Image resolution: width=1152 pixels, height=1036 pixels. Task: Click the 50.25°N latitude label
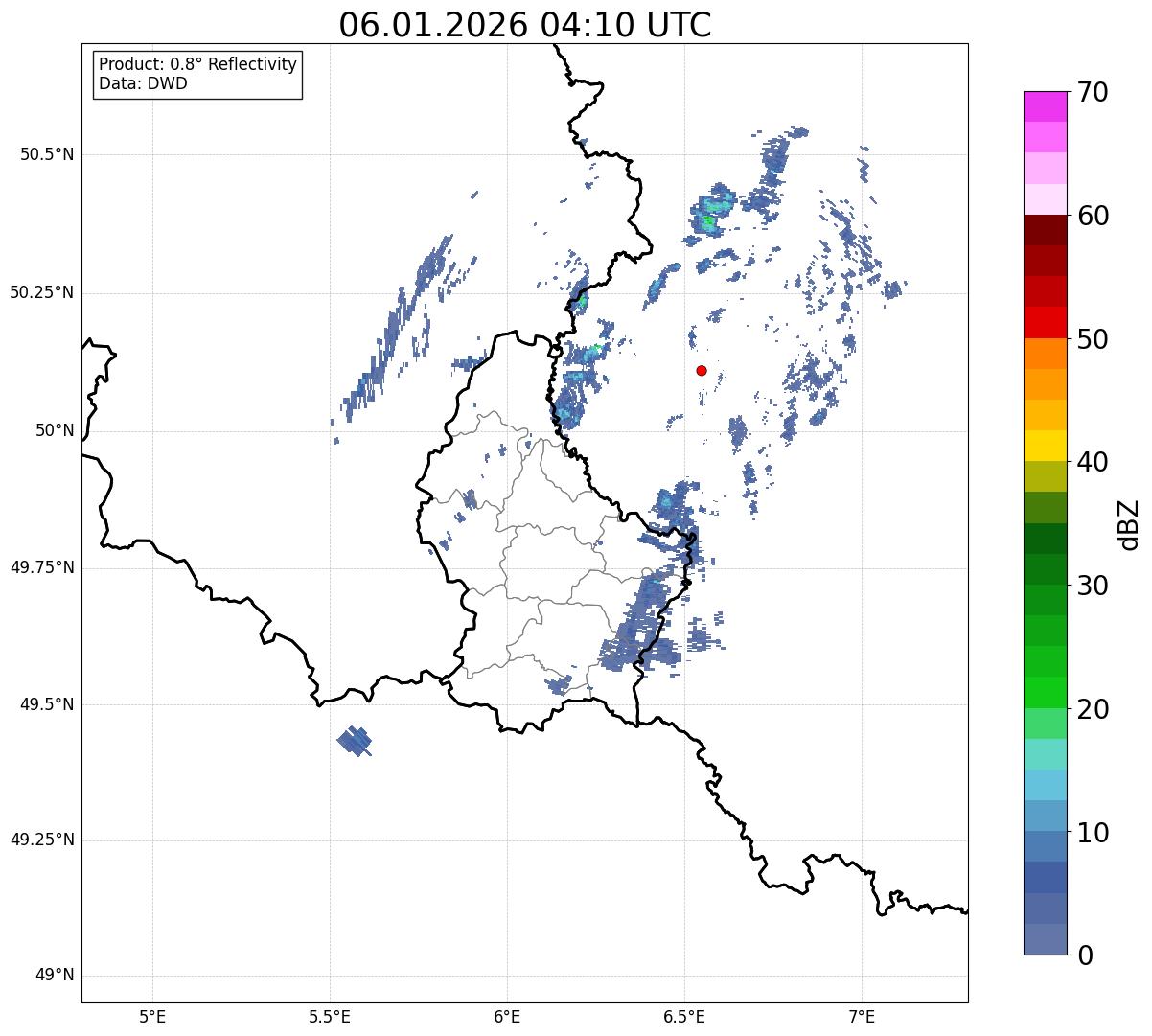coord(42,292)
